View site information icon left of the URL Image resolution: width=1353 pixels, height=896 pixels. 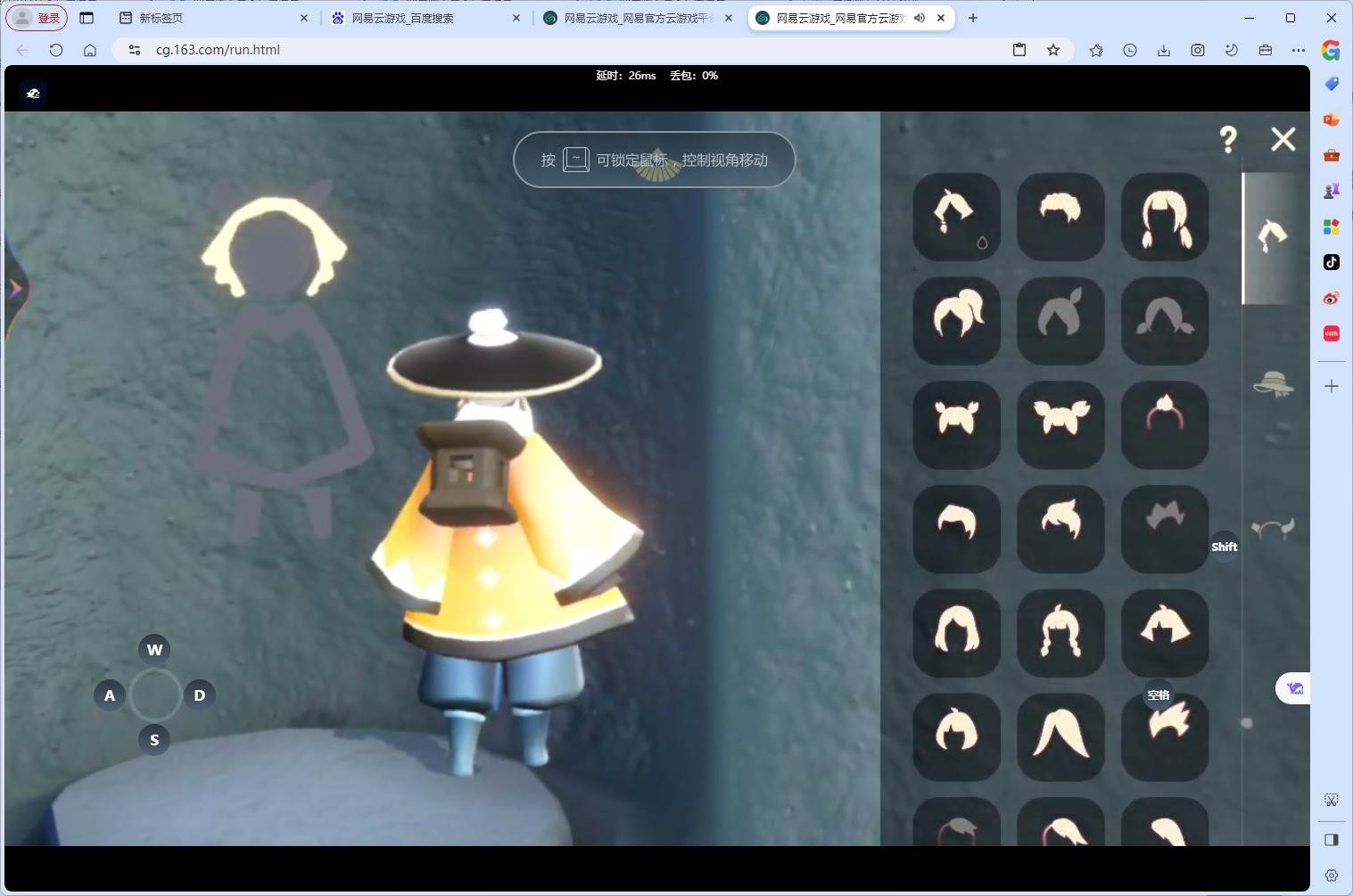click(135, 50)
